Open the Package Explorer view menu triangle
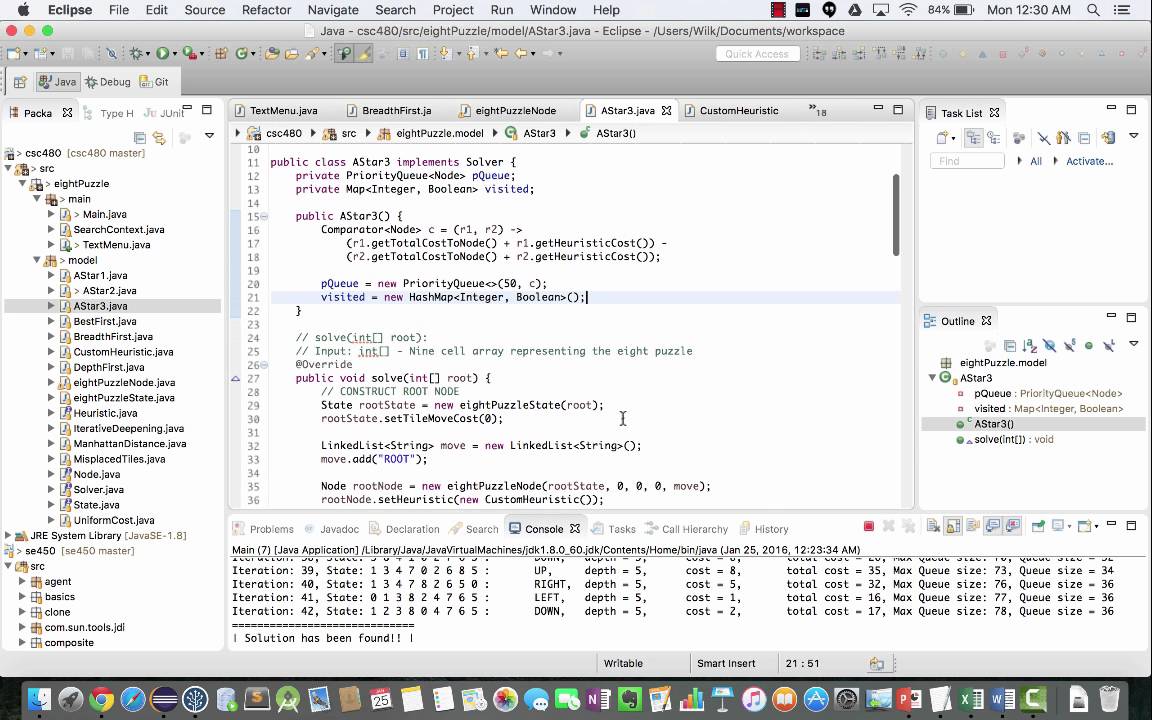The width and height of the screenshot is (1152, 720). pyautogui.click(x=209, y=135)
